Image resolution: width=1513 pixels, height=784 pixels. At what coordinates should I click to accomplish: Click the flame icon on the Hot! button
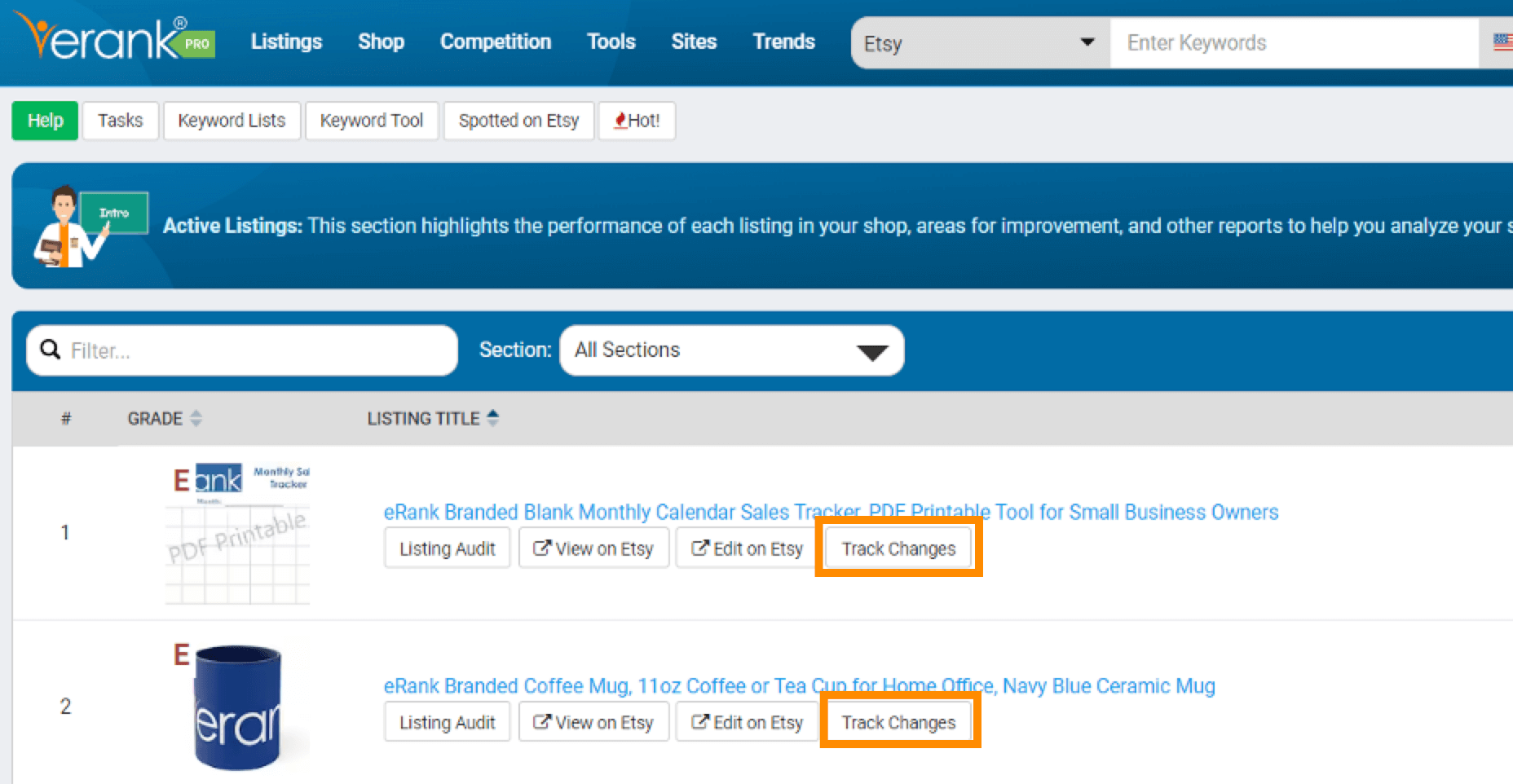(x=620, y=120)
